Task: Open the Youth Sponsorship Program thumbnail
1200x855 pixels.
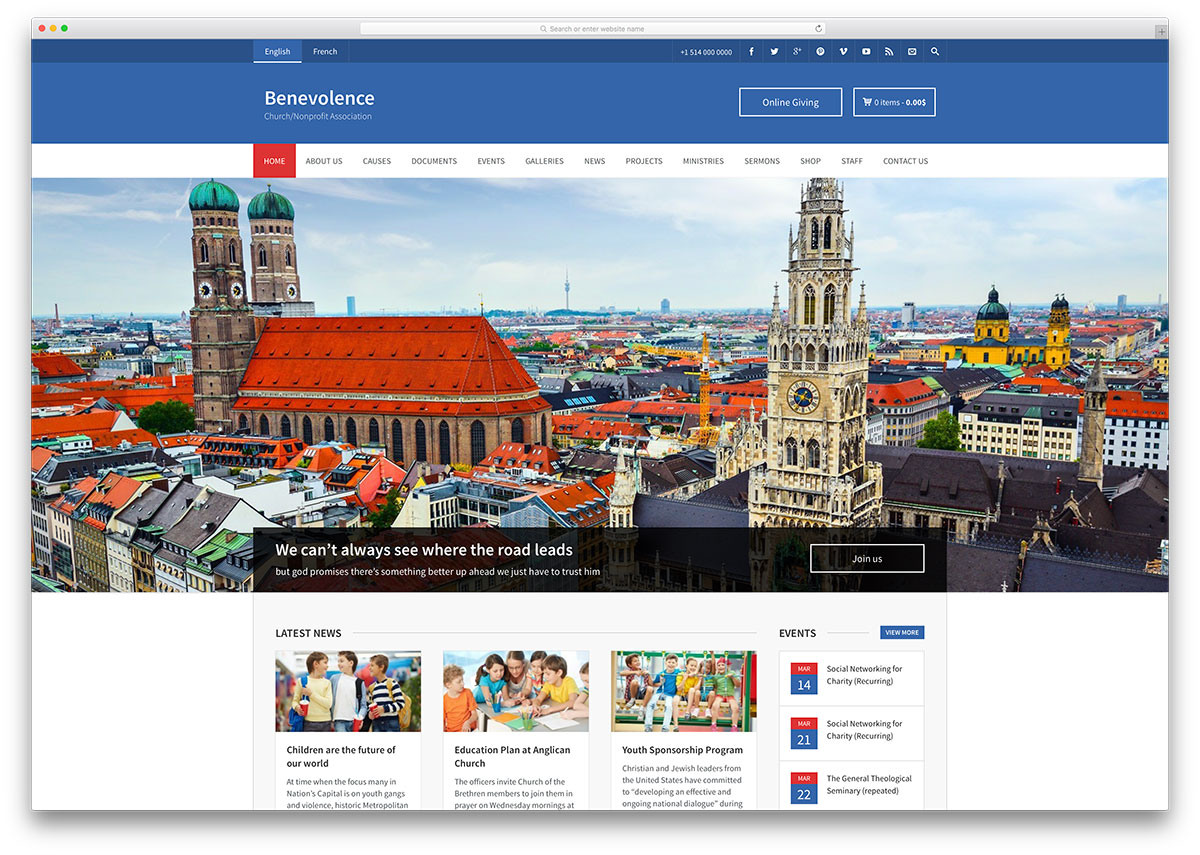Action: tap(683, 690)
